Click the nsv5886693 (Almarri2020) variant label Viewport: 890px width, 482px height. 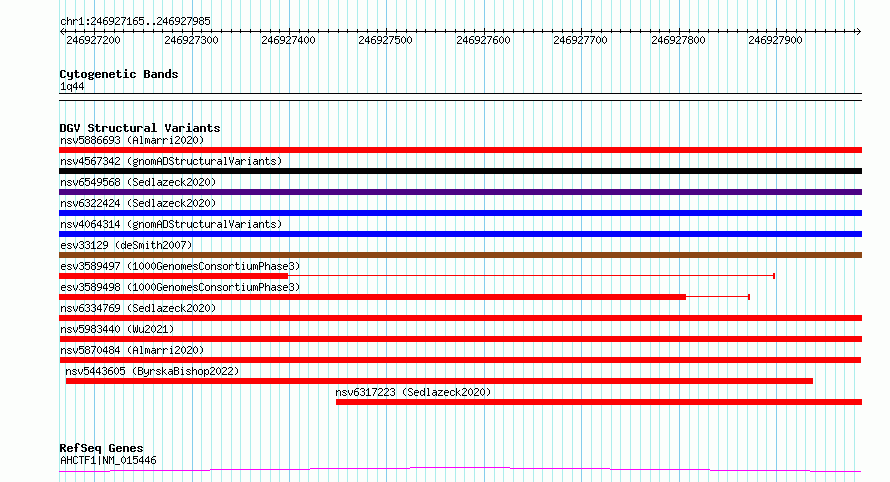click(x=132, y=140)
